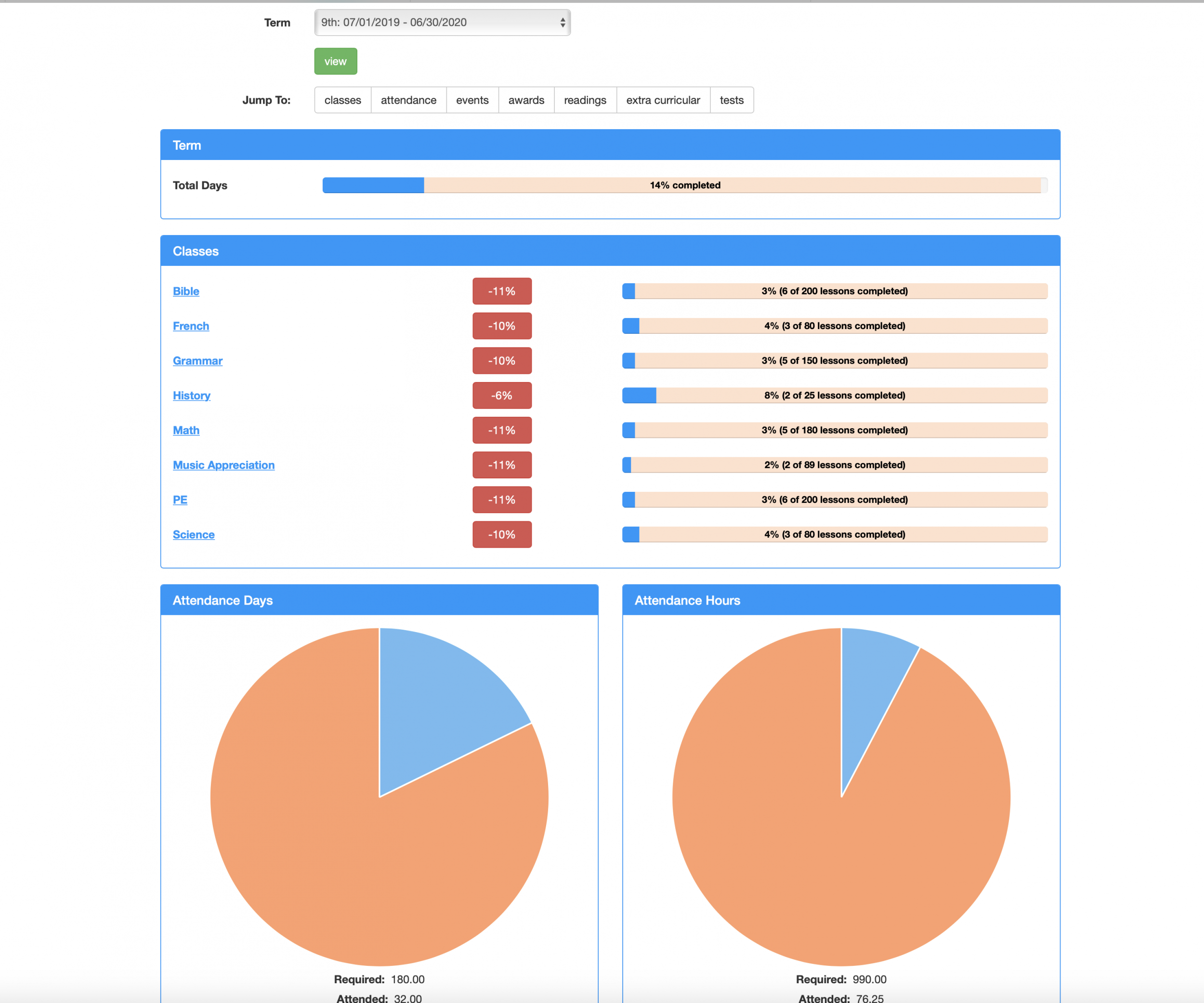Jump to the extra curricular section

[663, 100]
